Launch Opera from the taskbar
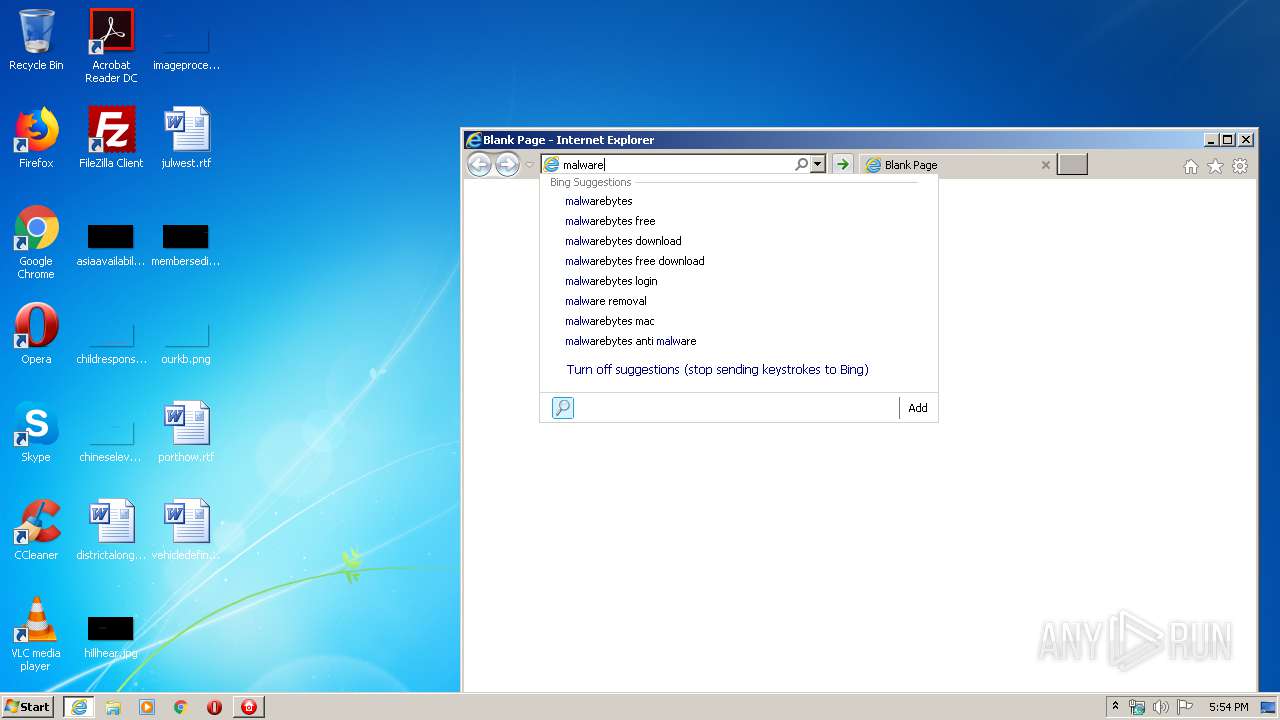The width and height of the screenshot is (1280, 720). pyautogui.click(x=214, y=707)
